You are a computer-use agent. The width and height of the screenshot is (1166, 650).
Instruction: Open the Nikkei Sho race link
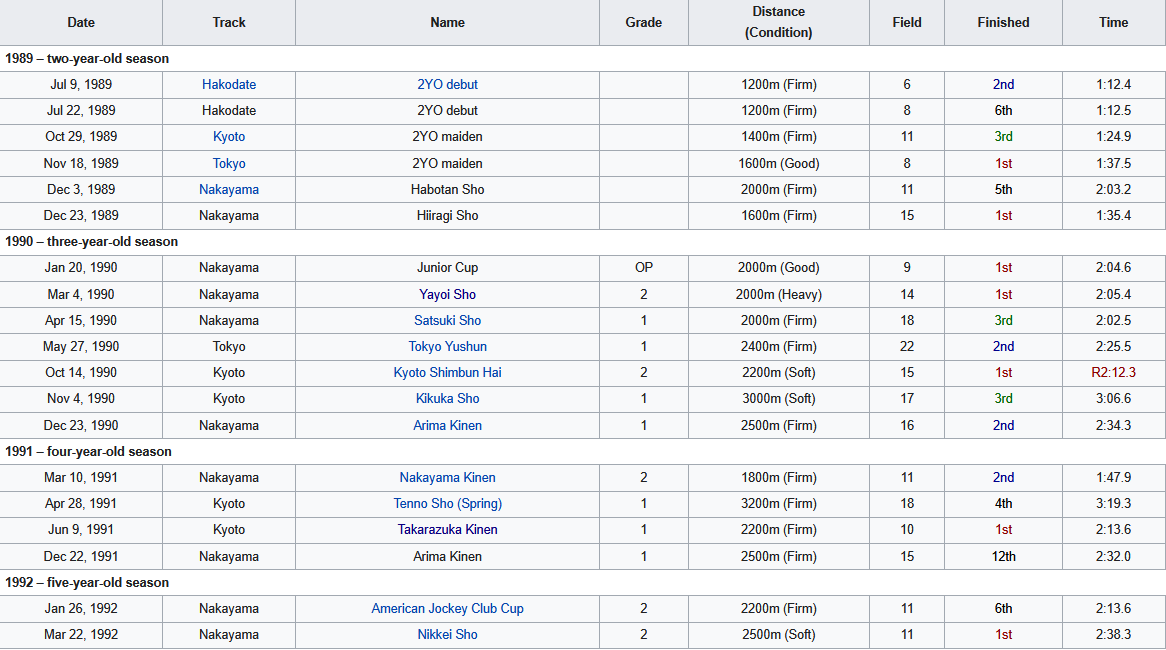[x=447, y=634]
